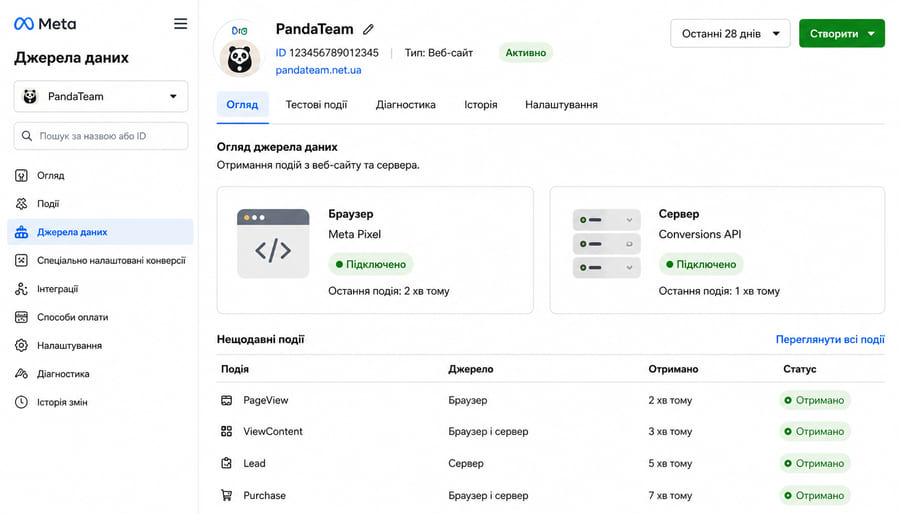This screenshot has height=514, width=900.
Task: Click the Активно status badge
Action: coord(526,53)
